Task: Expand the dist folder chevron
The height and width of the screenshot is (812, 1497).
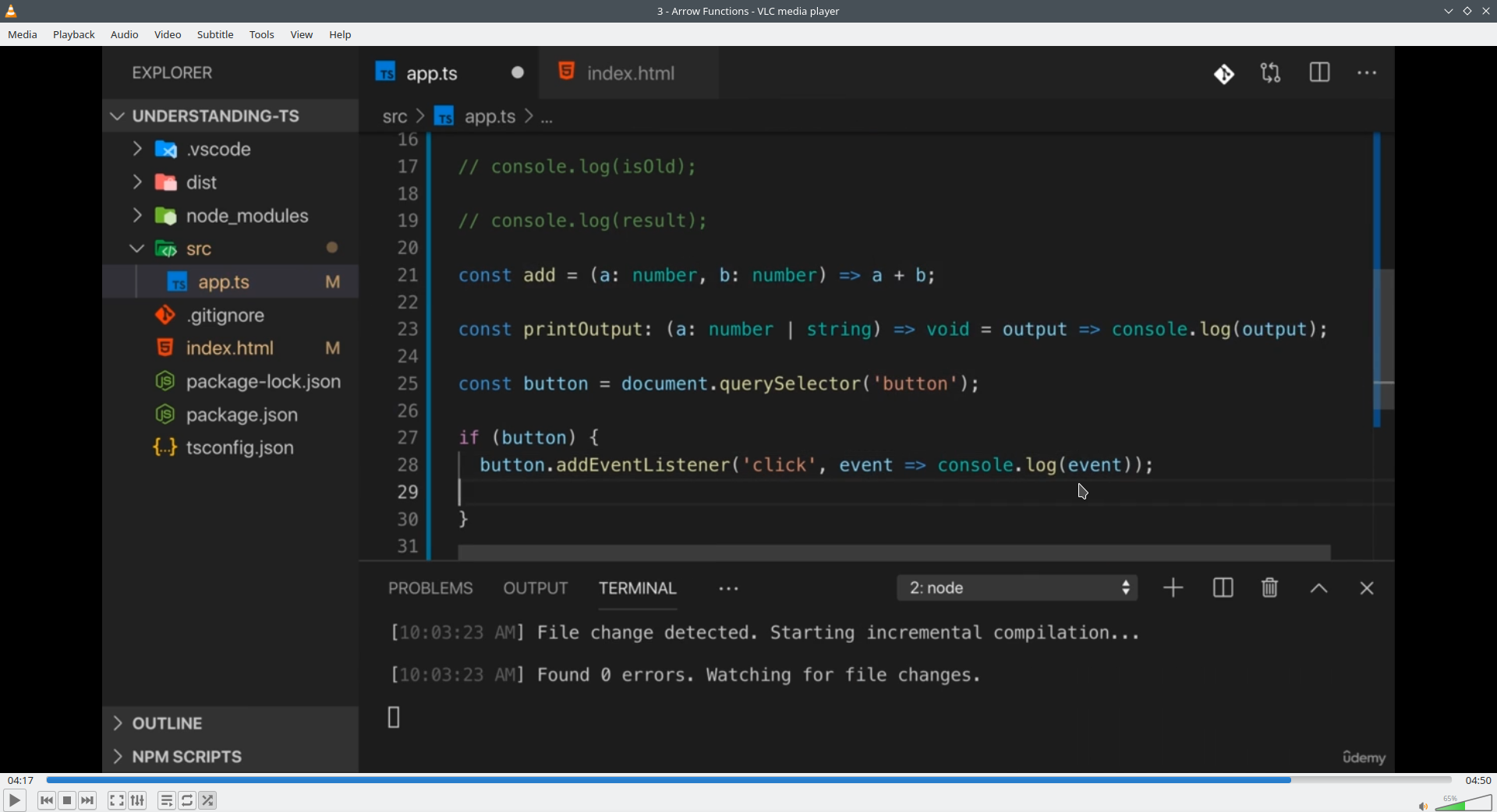Action: [x=137, y=182]
